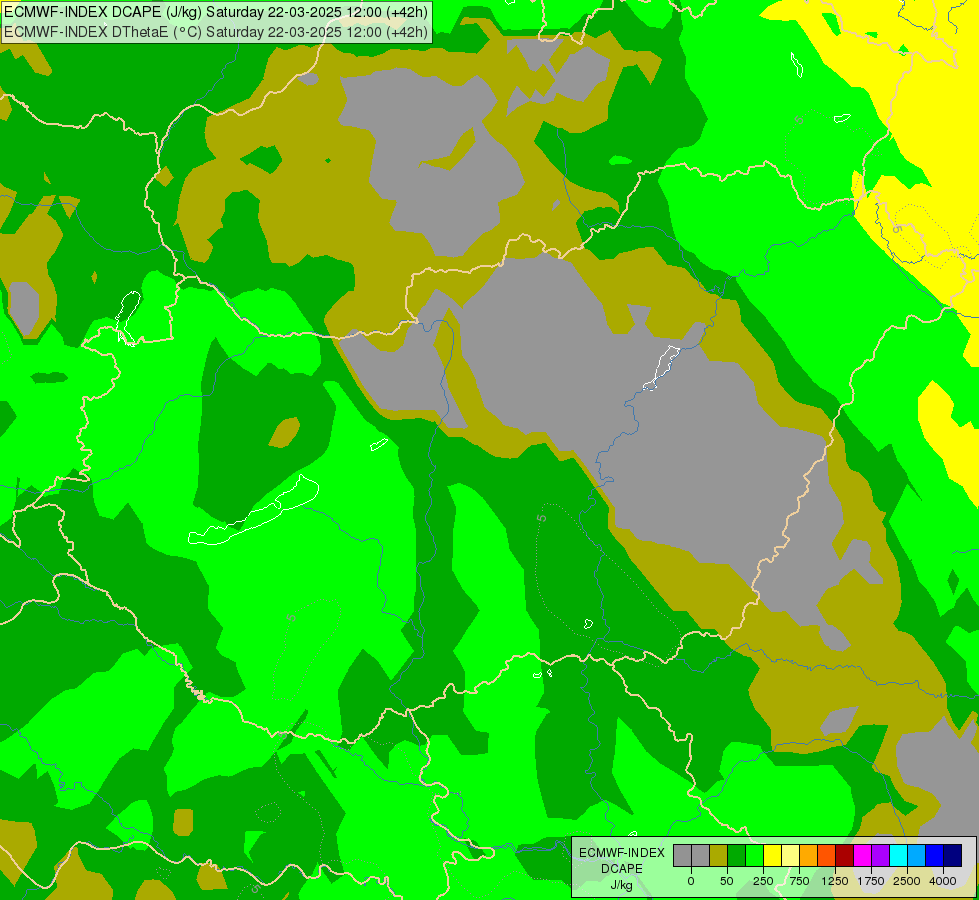Viewport: 979px width, 900px height.
Task: Click the legend ECMWF-INDEX label
Action: pyautogui.click(x=622, y=853)
